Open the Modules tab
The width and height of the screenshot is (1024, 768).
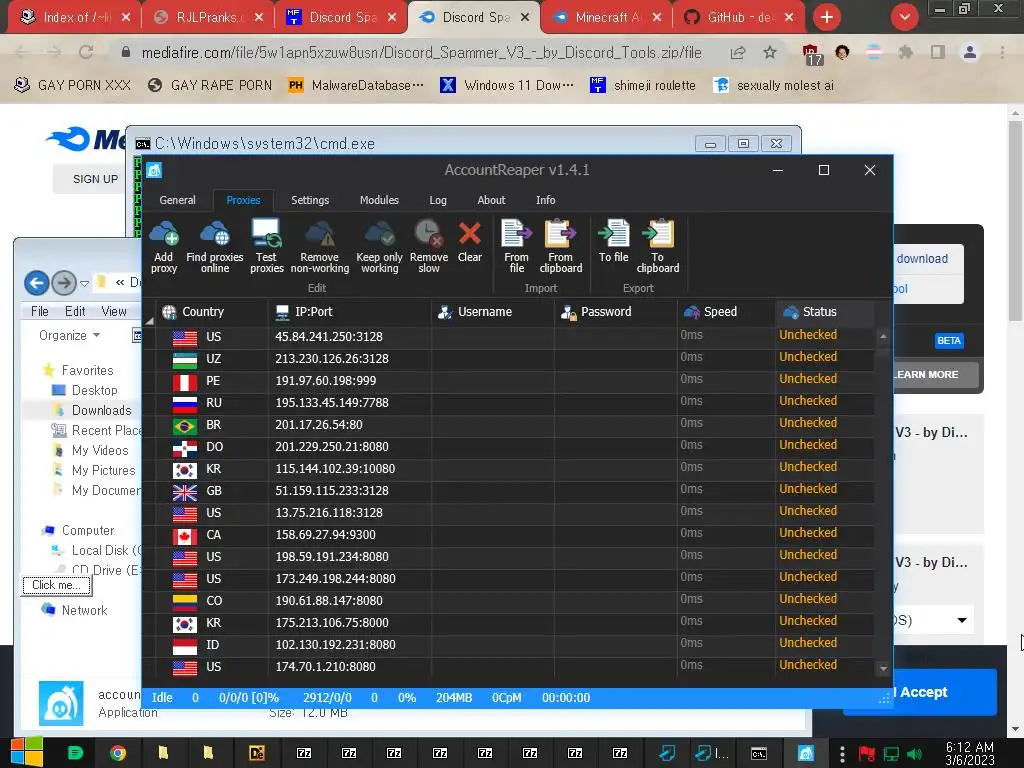(x=379, y=200)
